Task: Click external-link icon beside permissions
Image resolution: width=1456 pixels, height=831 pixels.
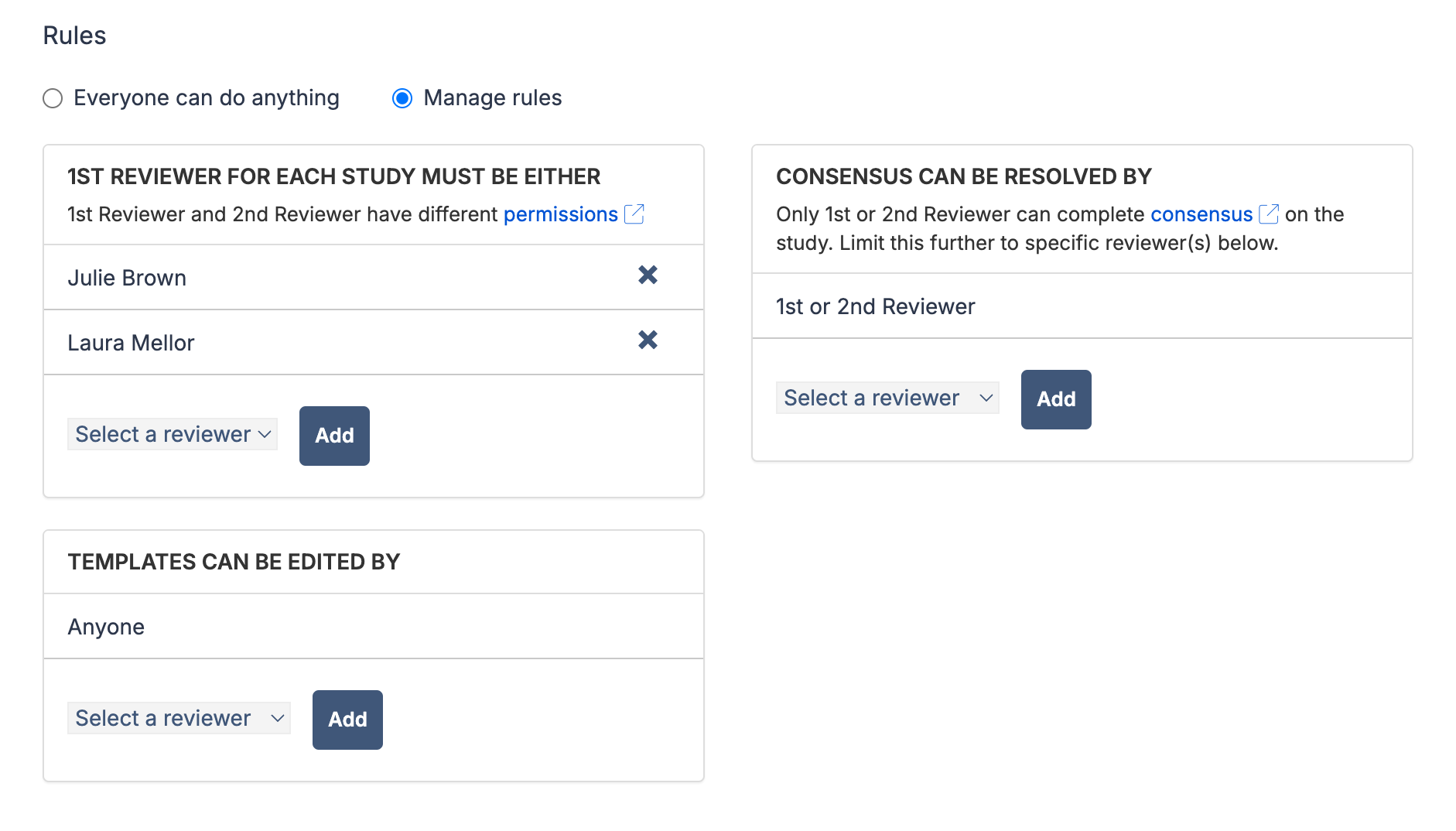Action: 634,214
